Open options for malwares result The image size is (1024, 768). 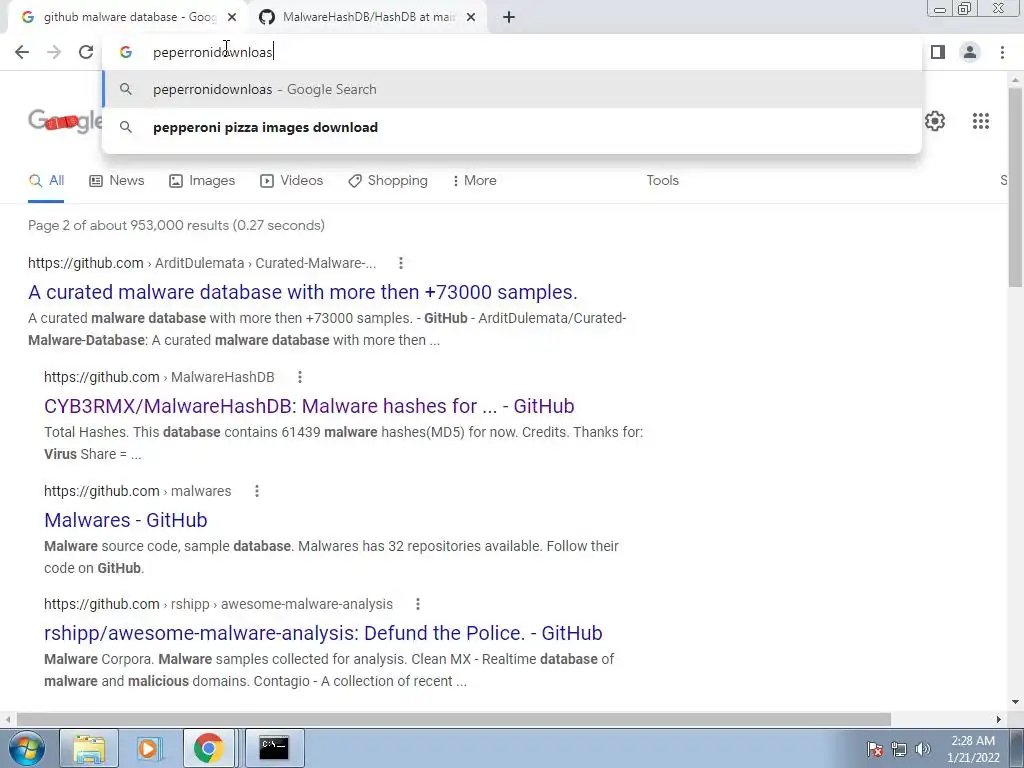pos(257,491)
